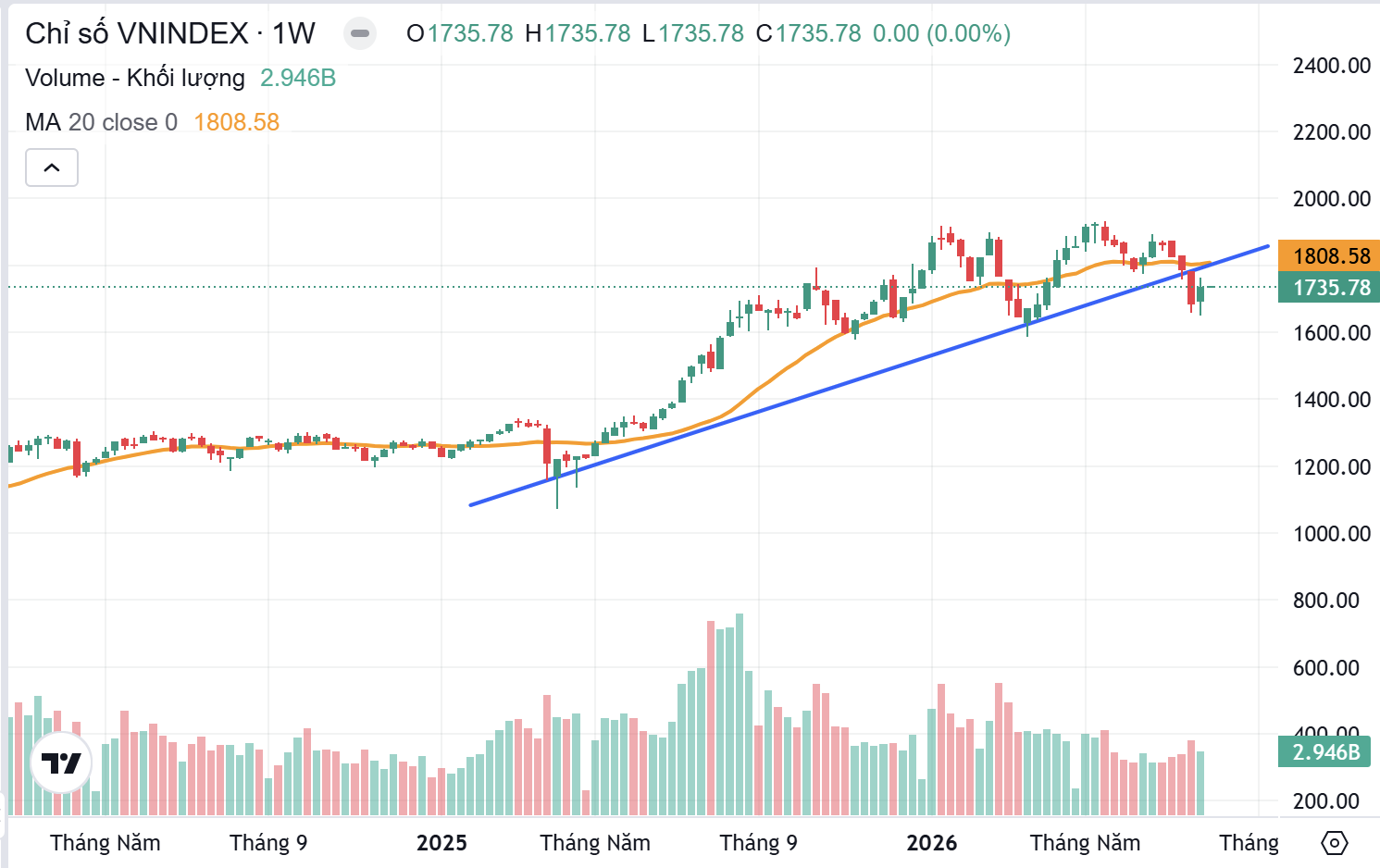Click the 200.00 price axis label

tap(1326, 801)
